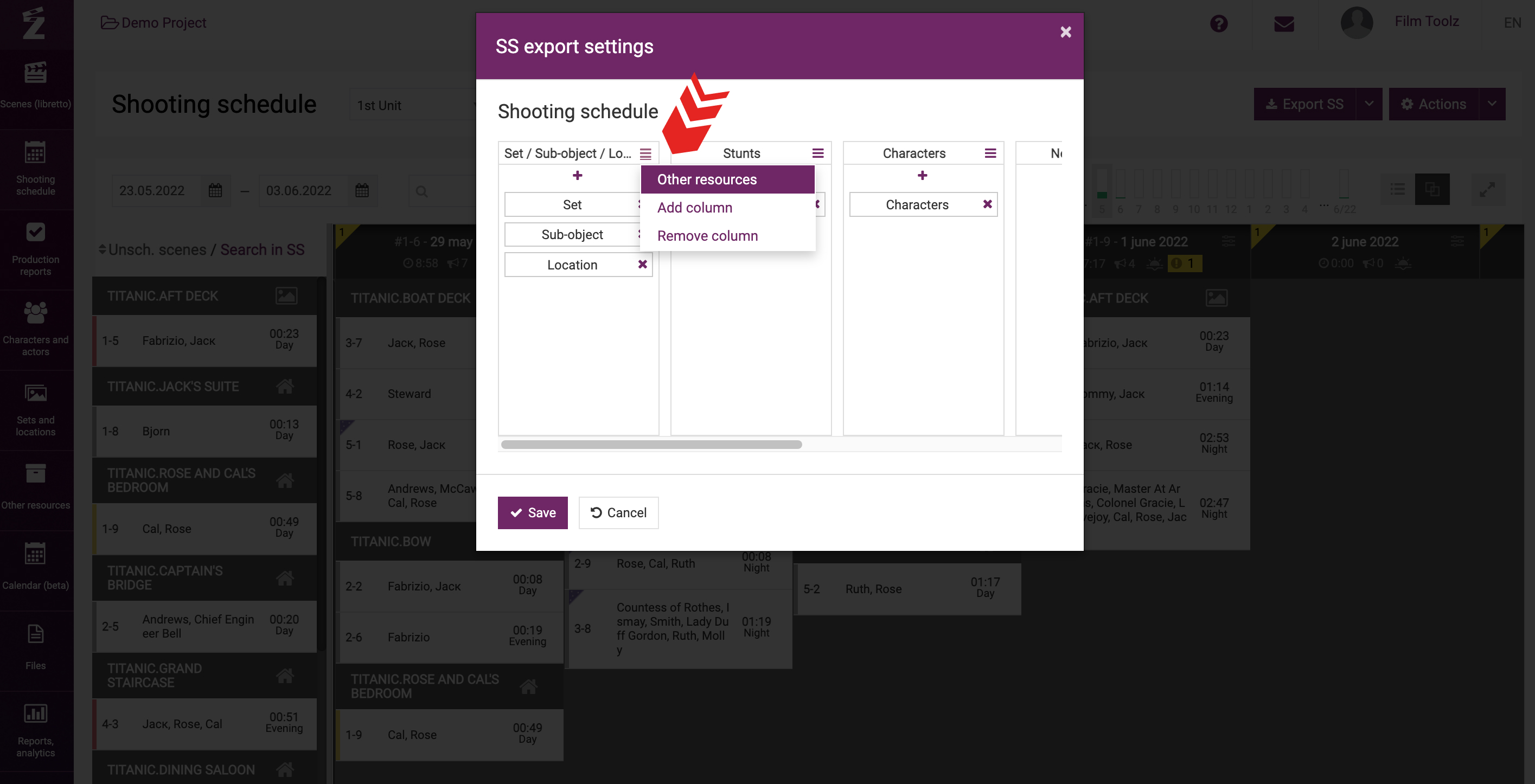Open Characters and actors sidebar item
1535x784 pixels.
(x=36, y=330)
